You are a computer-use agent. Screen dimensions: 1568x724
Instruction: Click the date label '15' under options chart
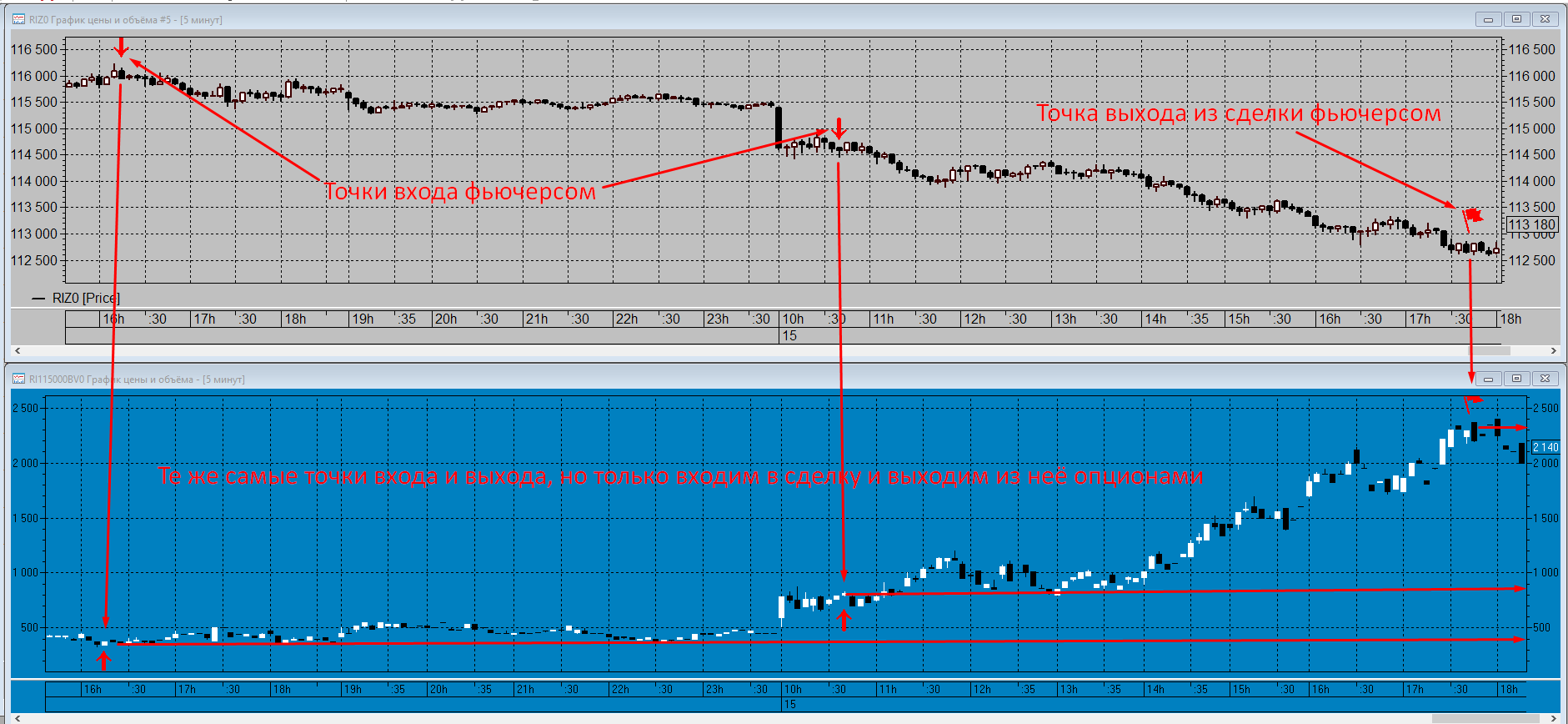coord(789,705)
